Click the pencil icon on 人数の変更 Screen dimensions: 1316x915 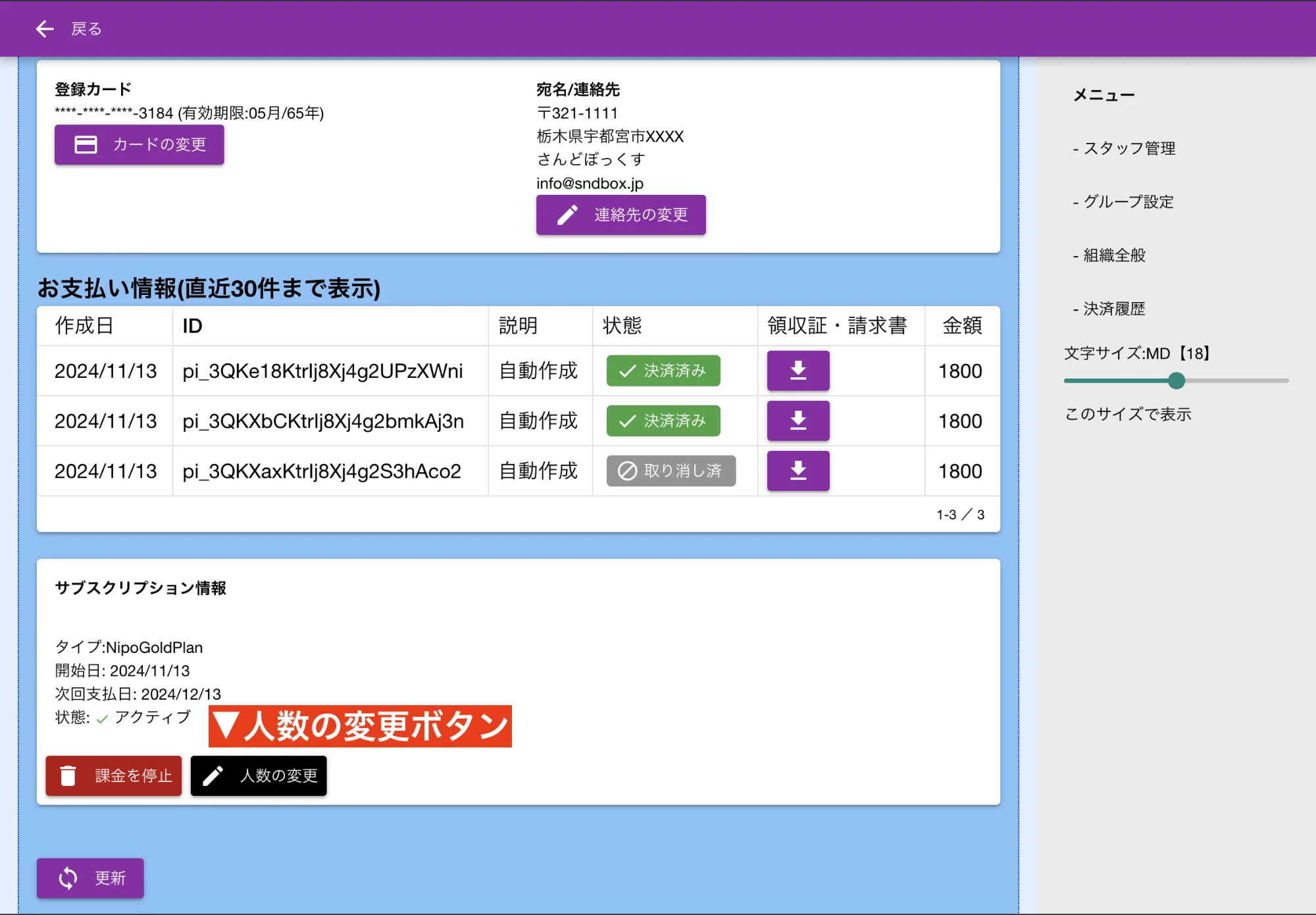tap(212, 775)
